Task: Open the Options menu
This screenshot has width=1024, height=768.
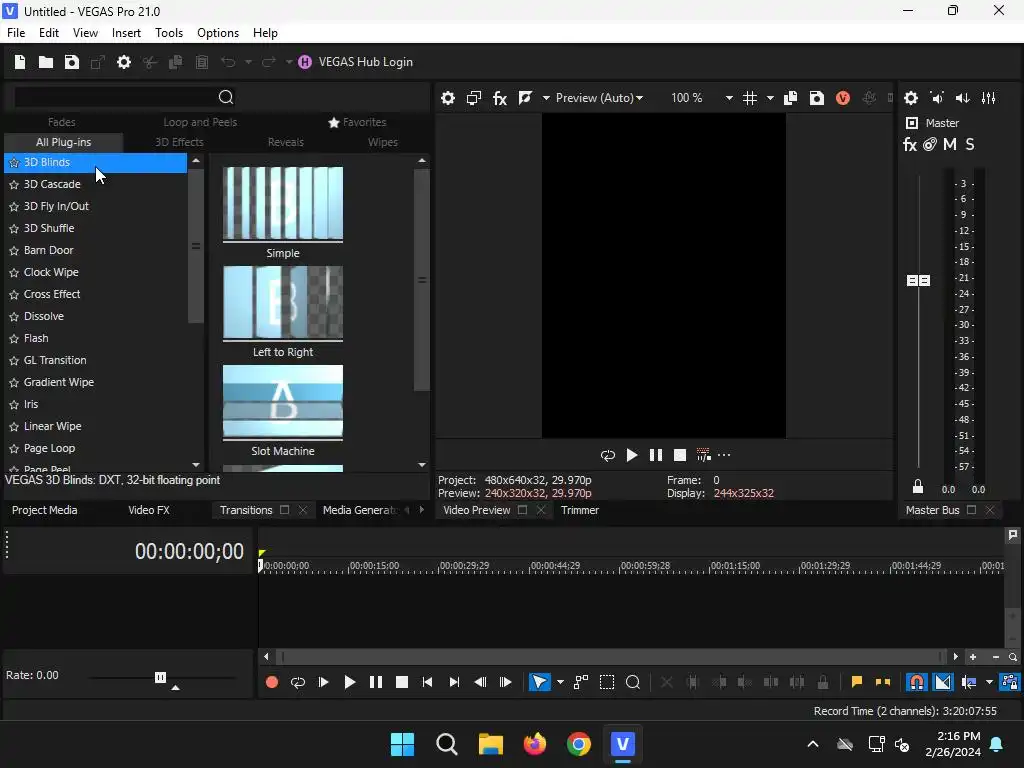Action: (217, 33)
